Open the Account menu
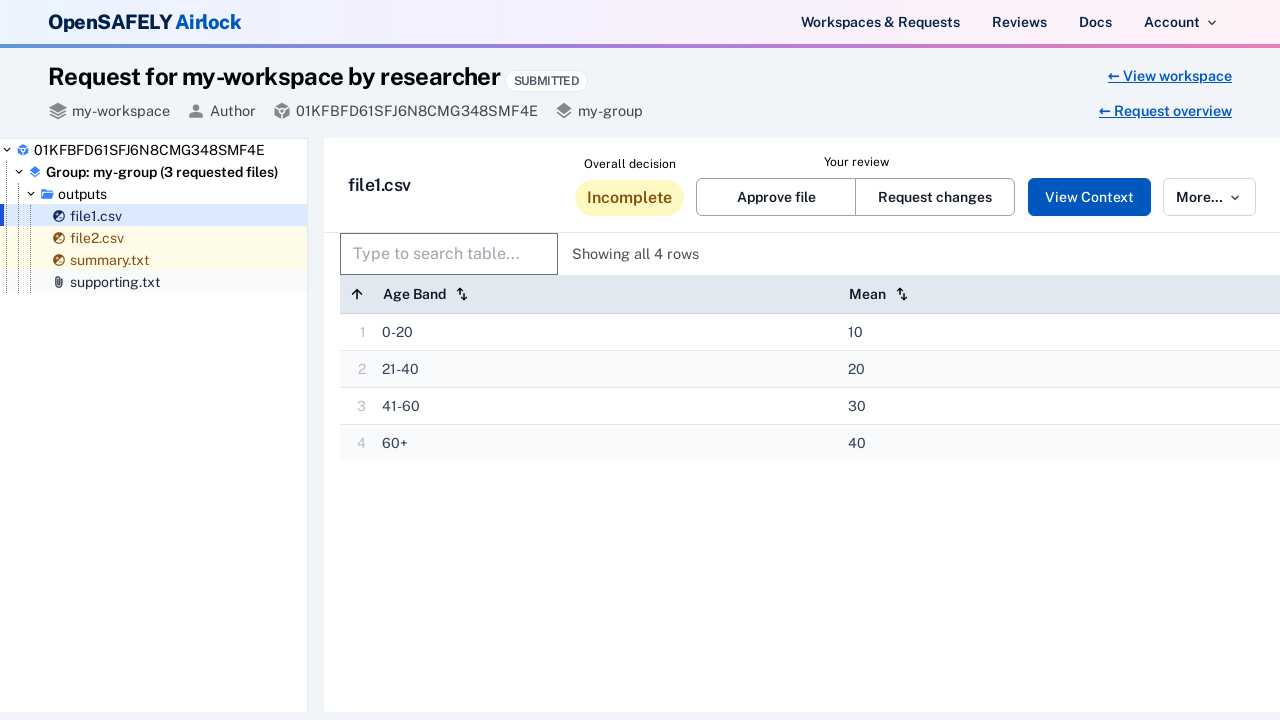Screen dimensions: 1280x720 pos(1180,22)
